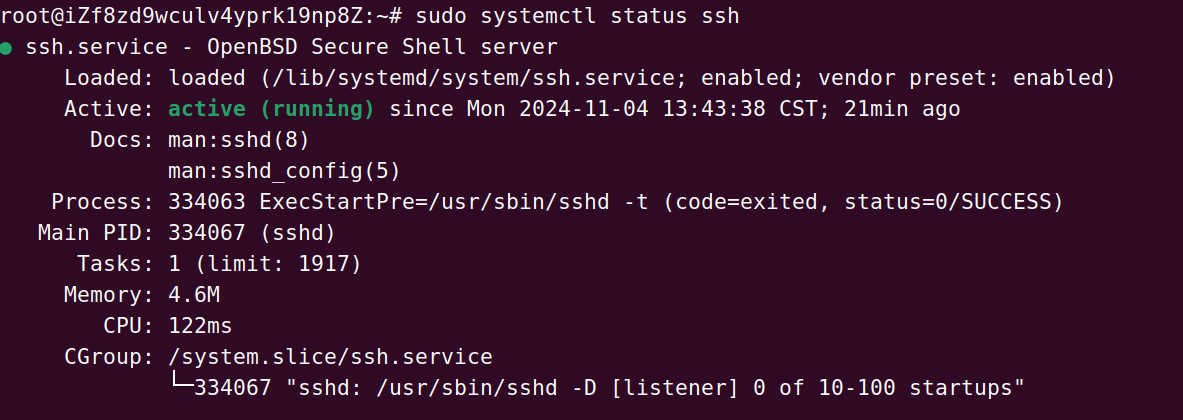1183x420 pixels.
Task: Click the green "active (running)" status text
Action: click(x=272, y=109)
